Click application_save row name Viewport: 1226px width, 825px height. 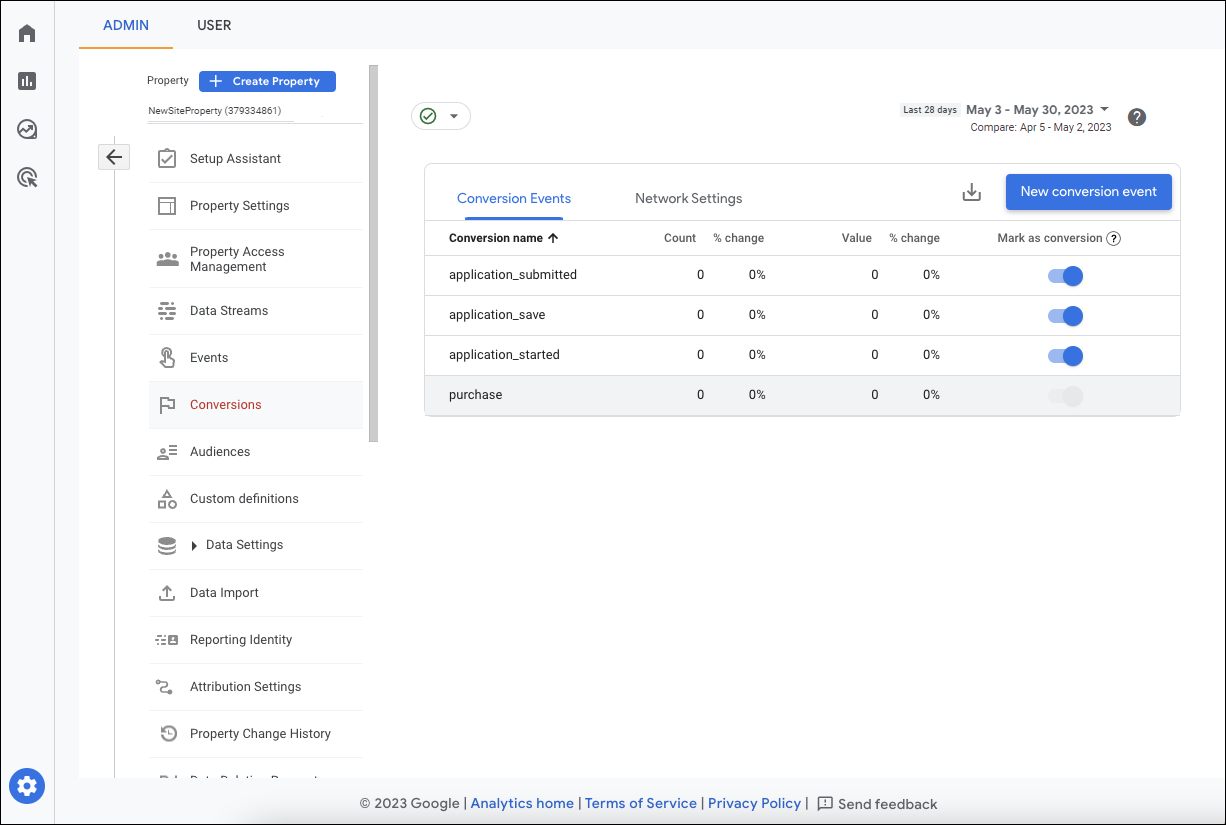(497, 315)
